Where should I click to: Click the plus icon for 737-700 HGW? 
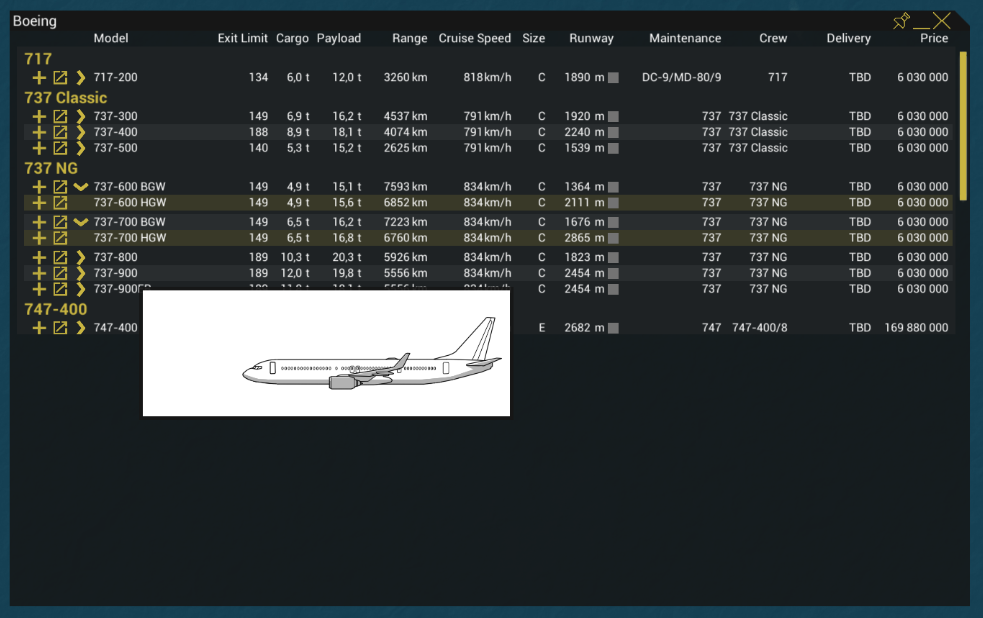(x=39, y=238)
